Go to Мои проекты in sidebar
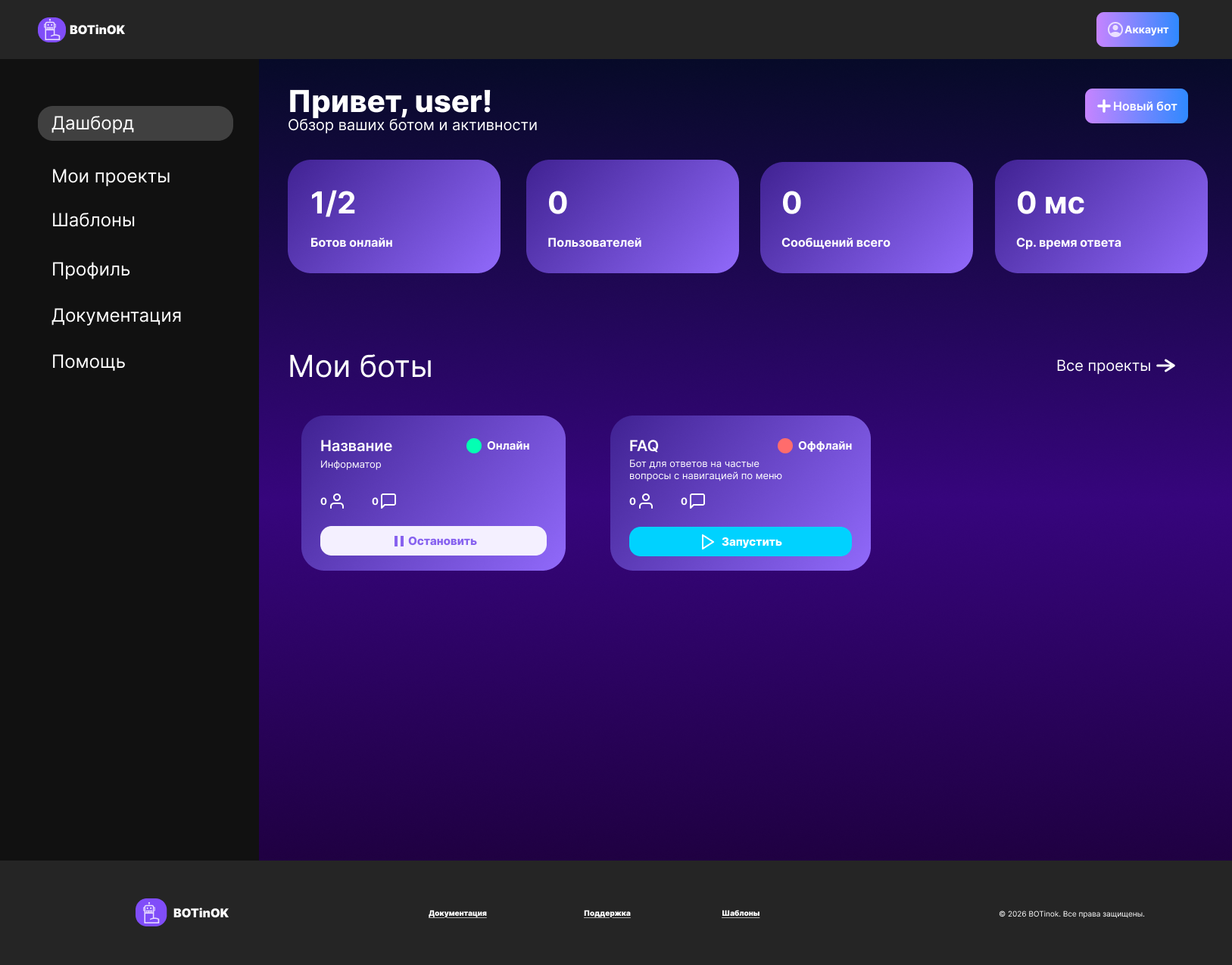 (111, 176)
